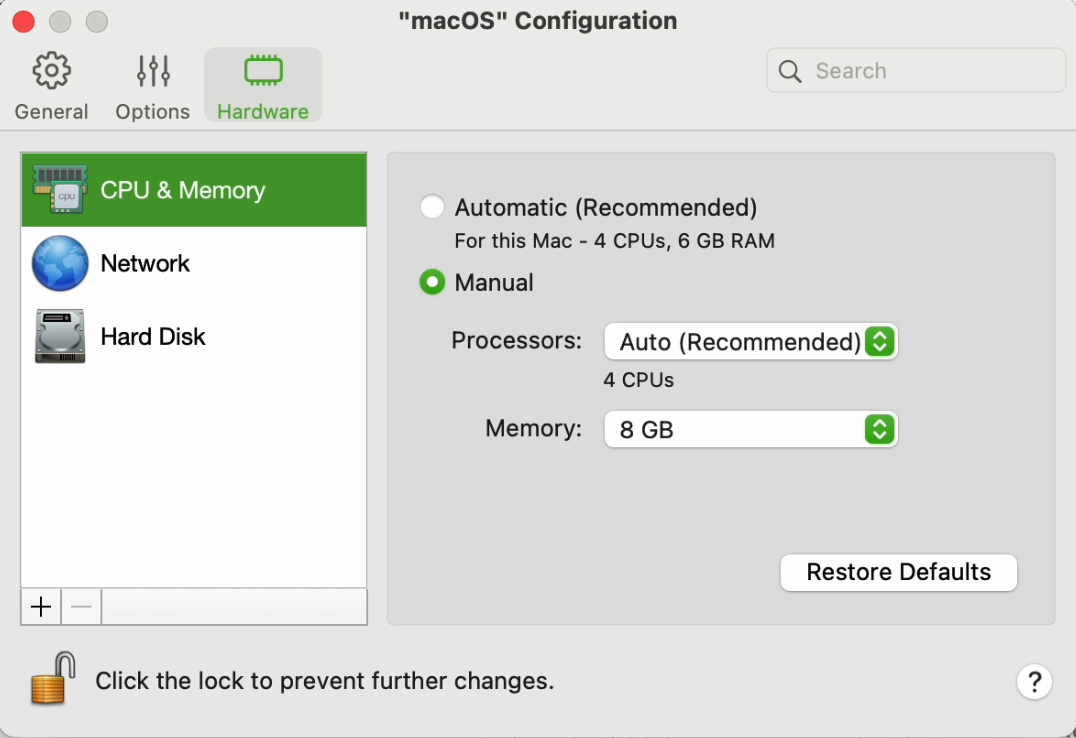Open the Memory 8 GB dropdown
1076x738 pixels.
[x=750, y=430]
